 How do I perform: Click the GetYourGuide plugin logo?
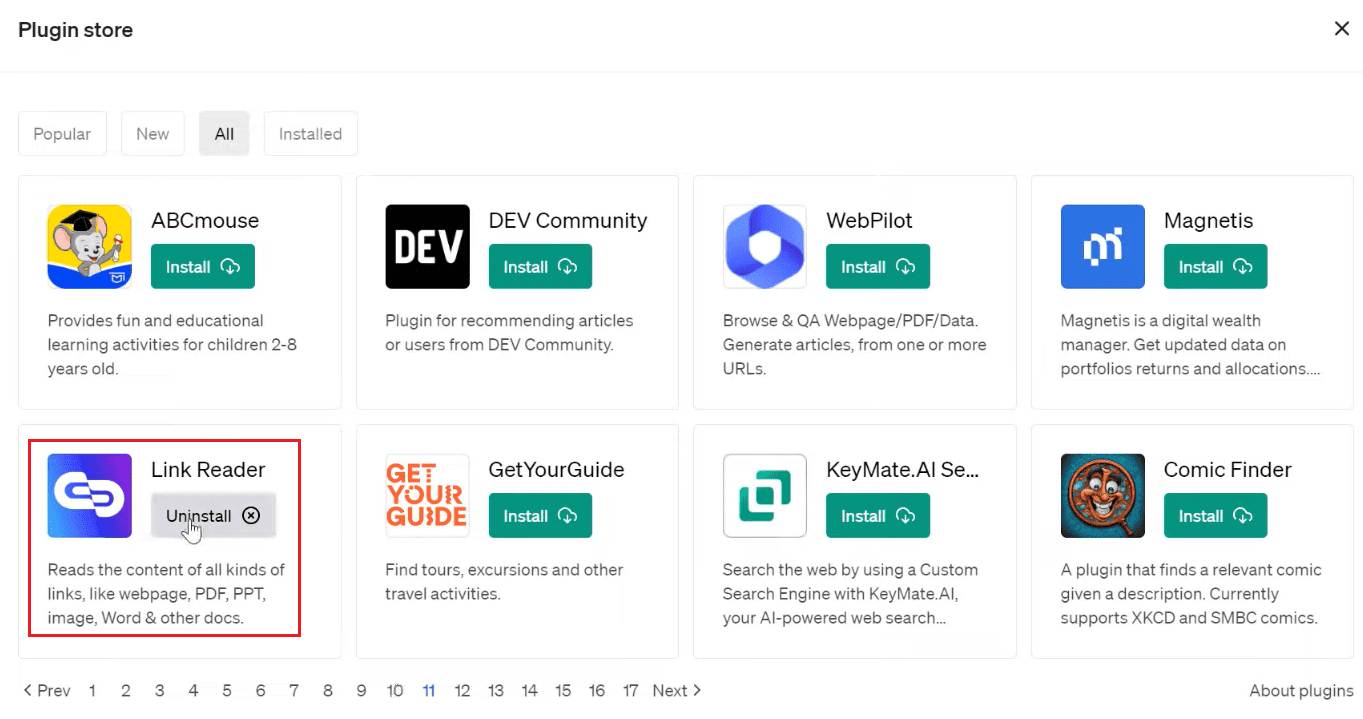pyautogui.click(x=427, y=496)
